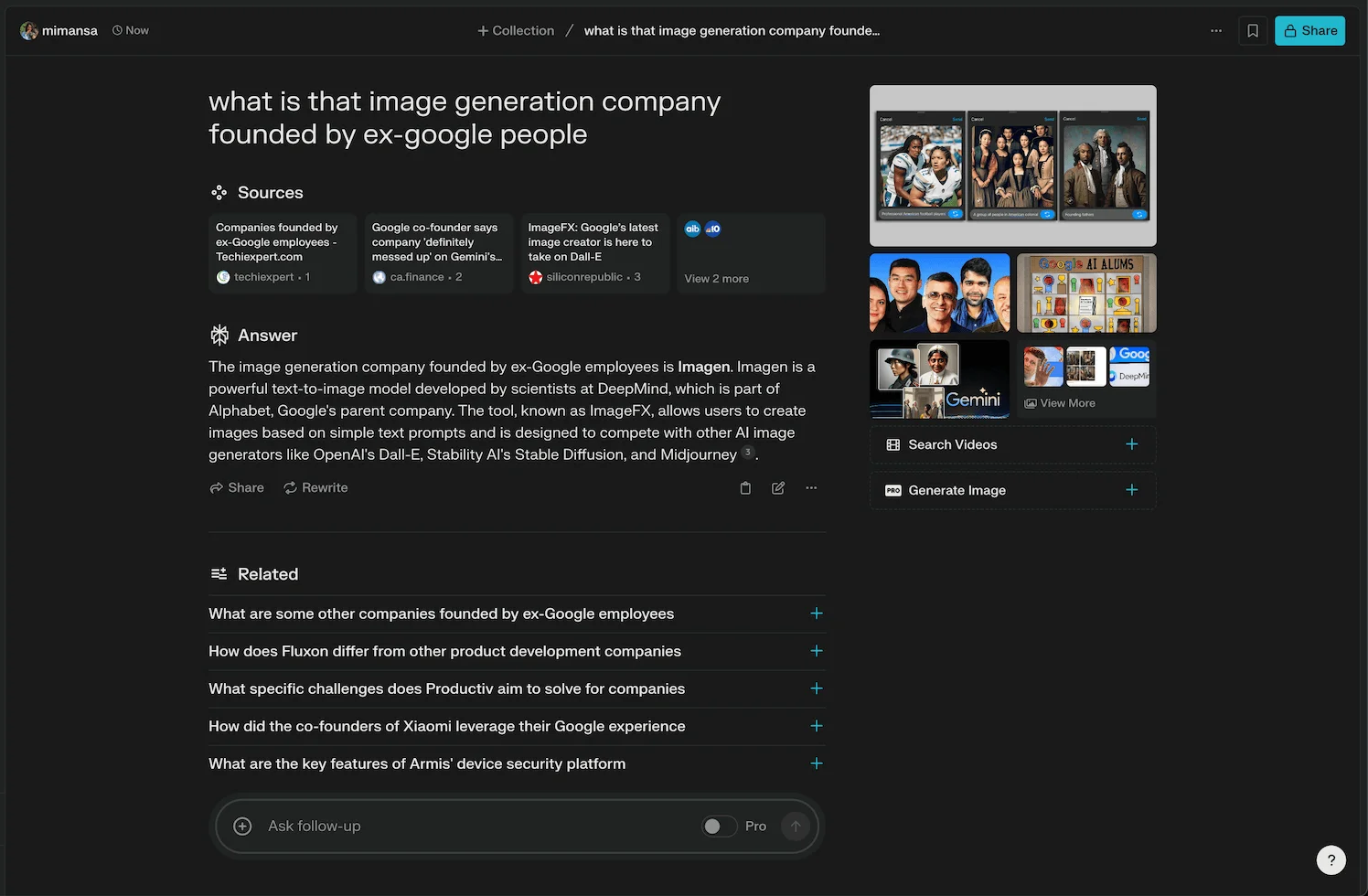Open the Collection menu item
1368x896 pixels.
click(x=516, y=30)
